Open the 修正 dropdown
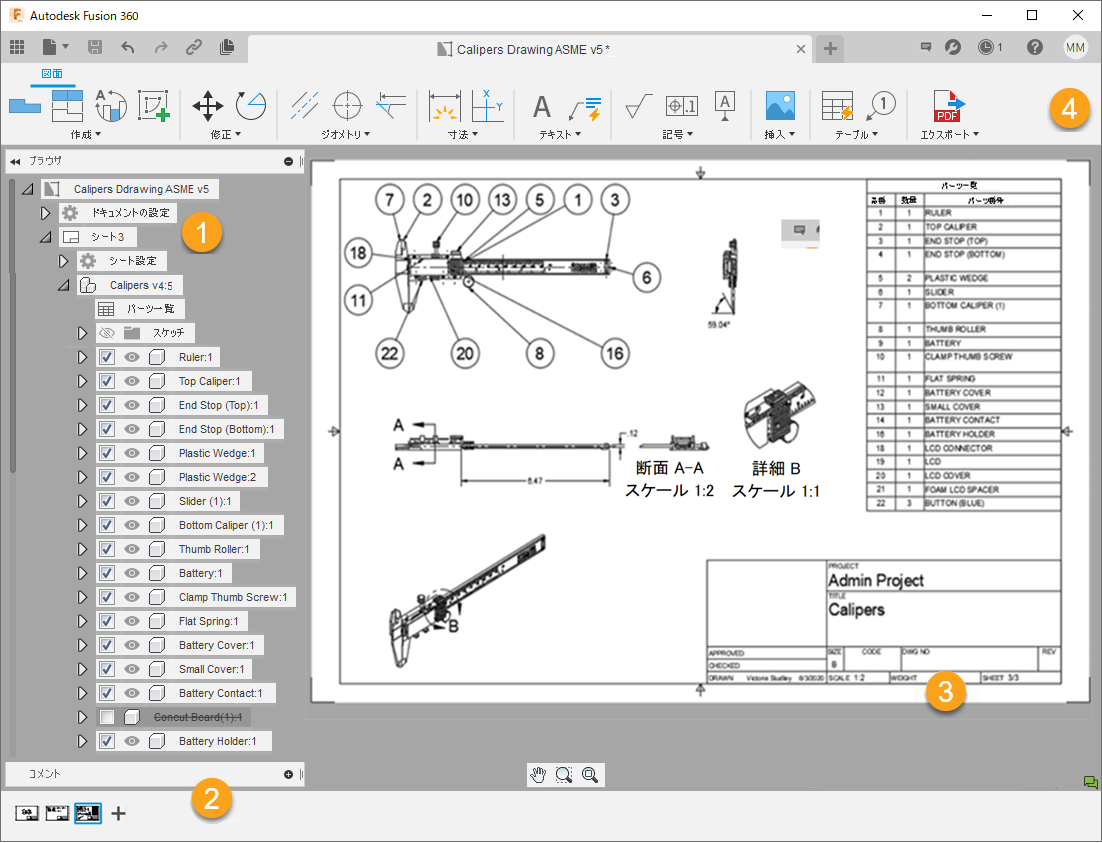The image size is (1102, 843). pyautogui.click(x=226, y=134)
